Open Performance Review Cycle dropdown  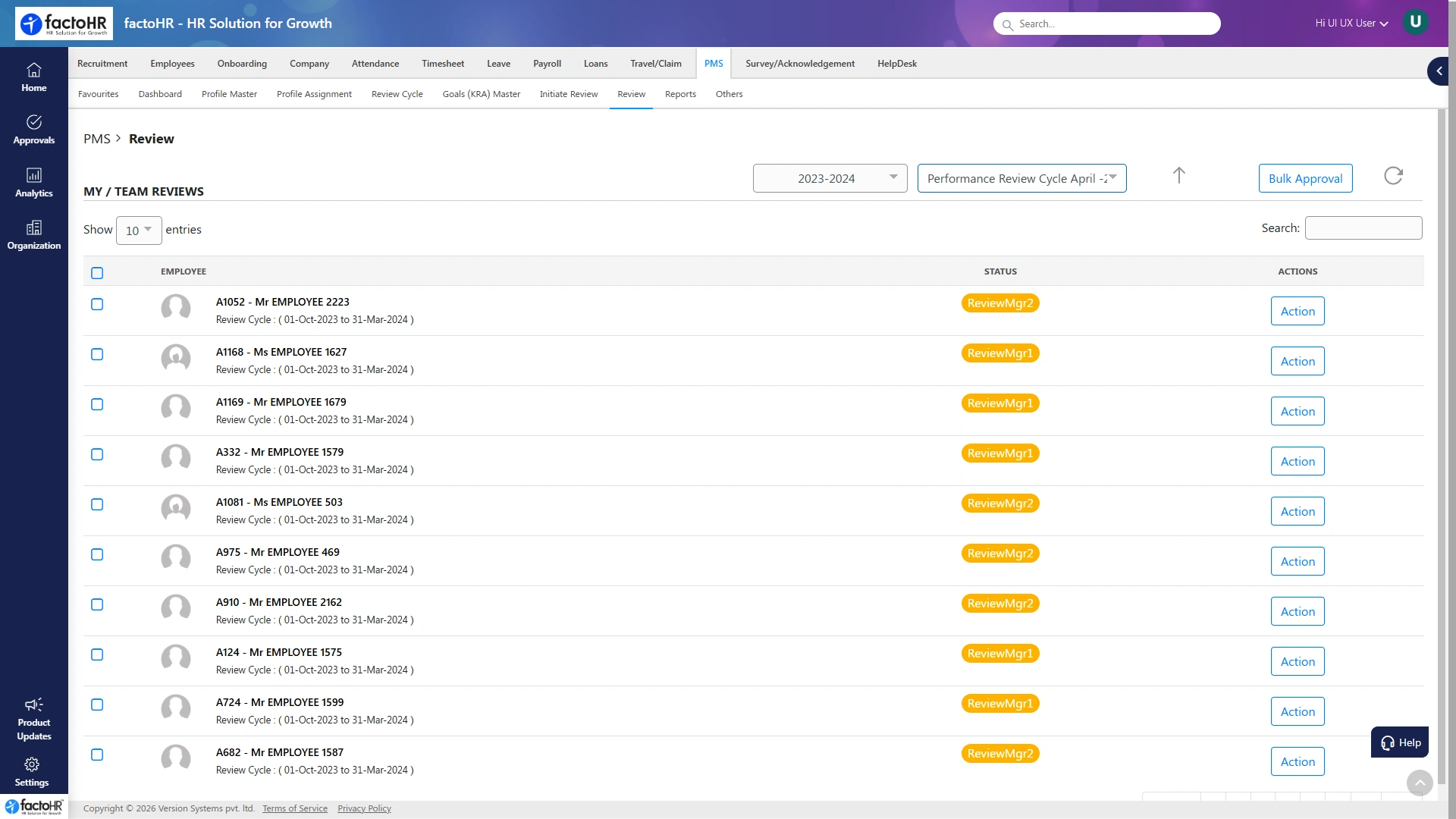coord(1021,178)
